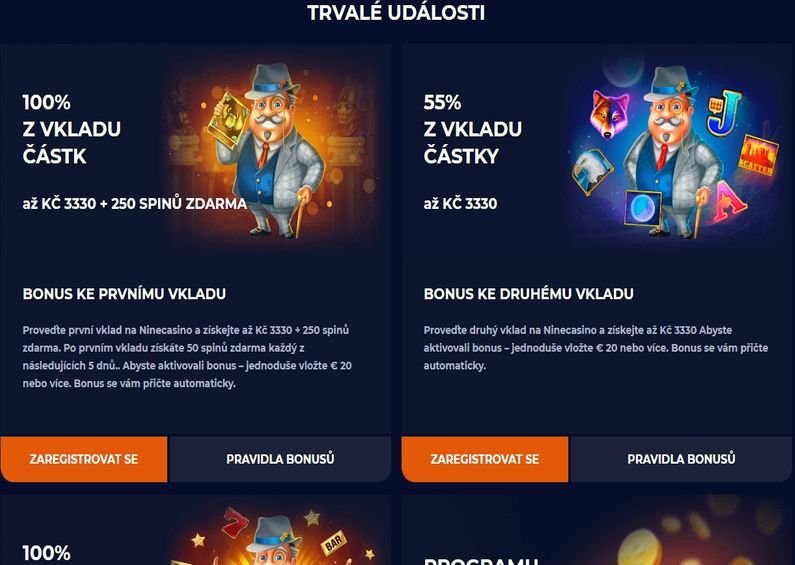Click the orange Scatter card icon
The image size is (795, 565).
pyautogui.click(x=758, y=156)
